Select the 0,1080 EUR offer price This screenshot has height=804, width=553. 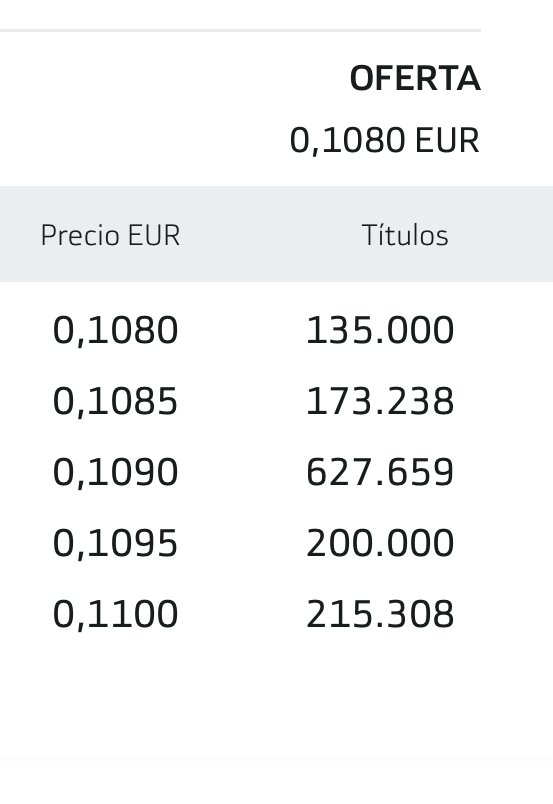pyautogui.click(x=384, y=140)
